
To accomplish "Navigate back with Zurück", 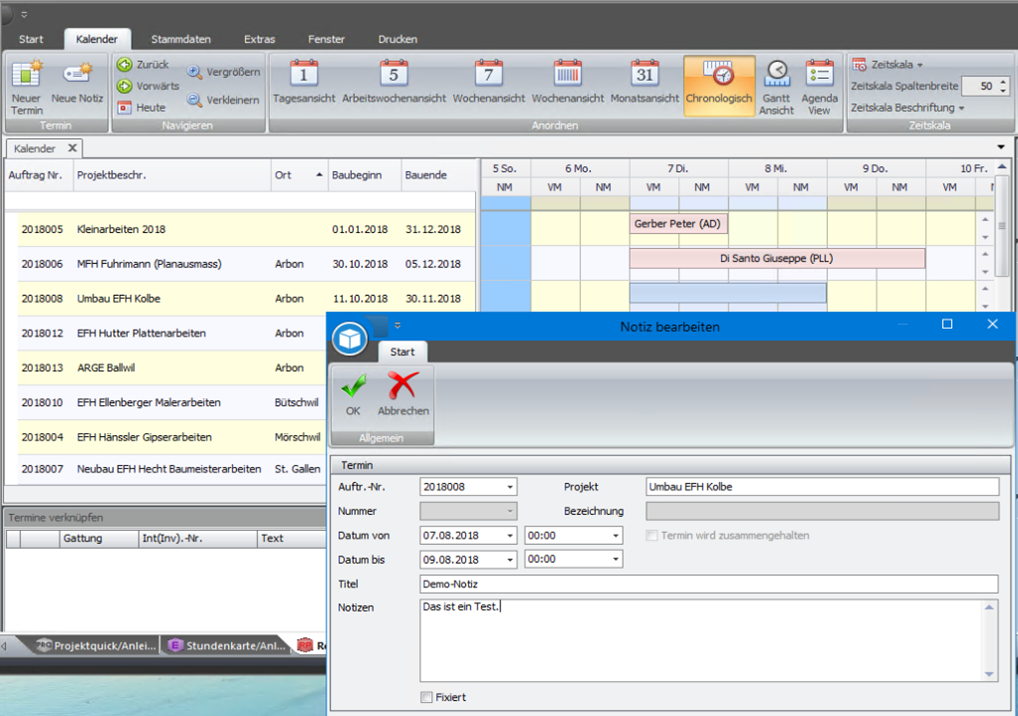I will (143, 64).
